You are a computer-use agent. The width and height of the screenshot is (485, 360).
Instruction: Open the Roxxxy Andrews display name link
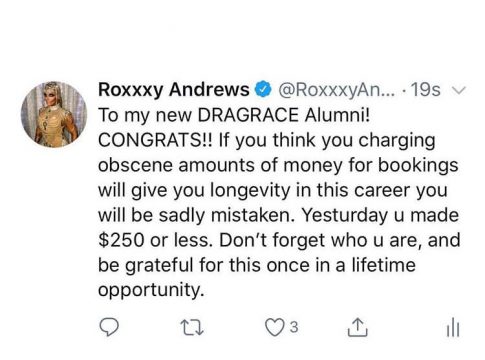(174, 89)
